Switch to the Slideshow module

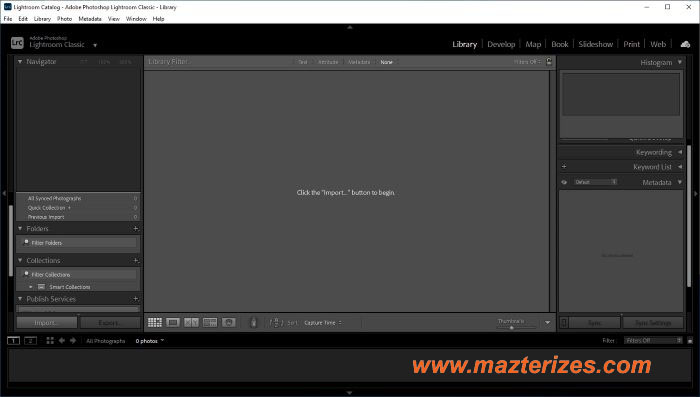tap(596, 44)
